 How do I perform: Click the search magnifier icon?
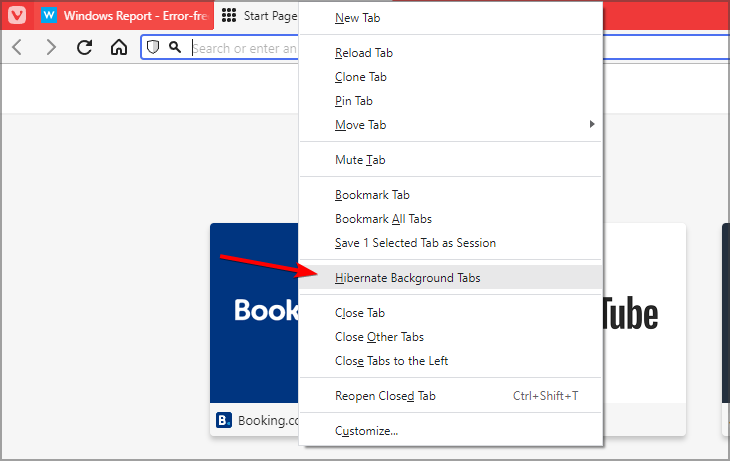click(x=175, y=47)
